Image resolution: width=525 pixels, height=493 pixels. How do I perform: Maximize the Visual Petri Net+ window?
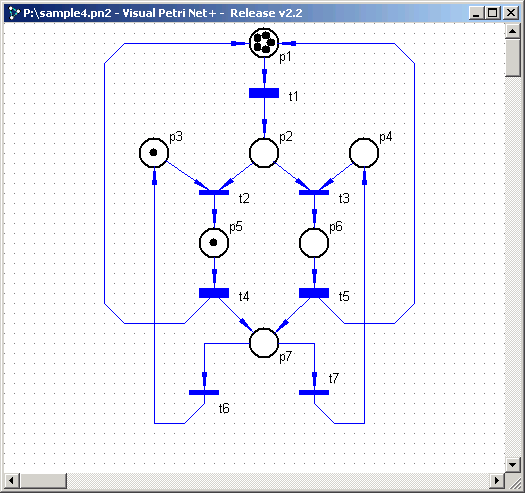pos(493,13)
